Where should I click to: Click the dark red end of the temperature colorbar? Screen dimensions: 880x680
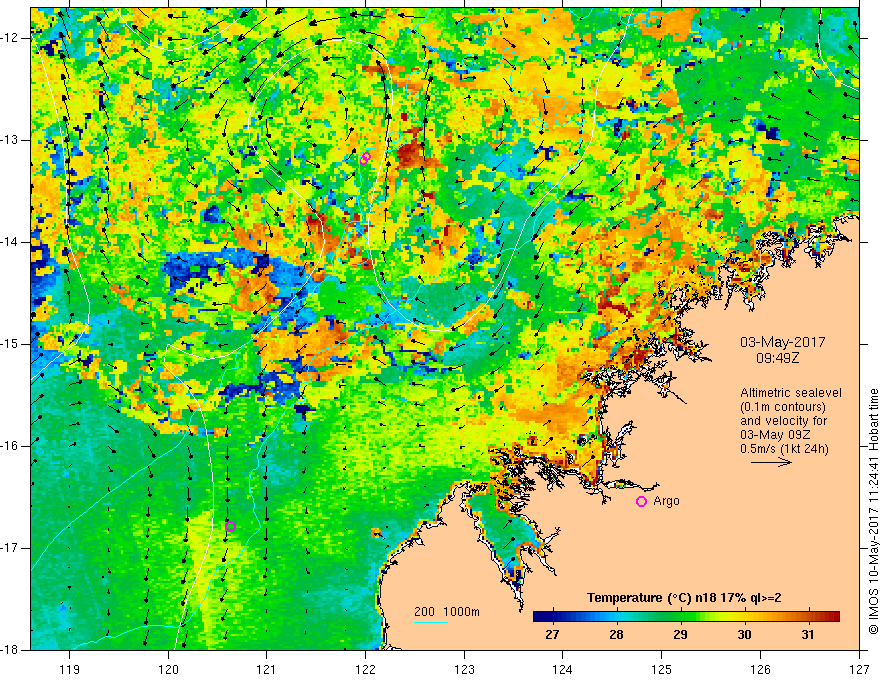[833, 617]
